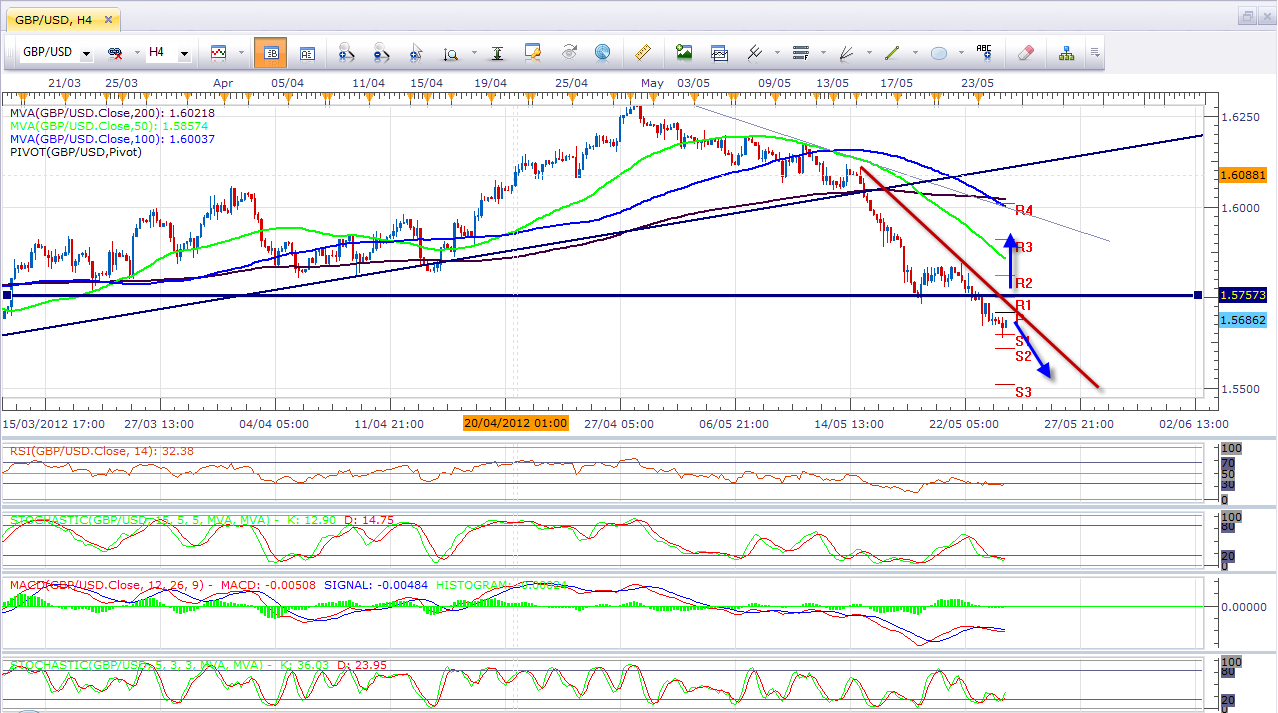Select the RSI indicator label
The width and height of the screenshot is (1278, 713).
pos(102,451)
